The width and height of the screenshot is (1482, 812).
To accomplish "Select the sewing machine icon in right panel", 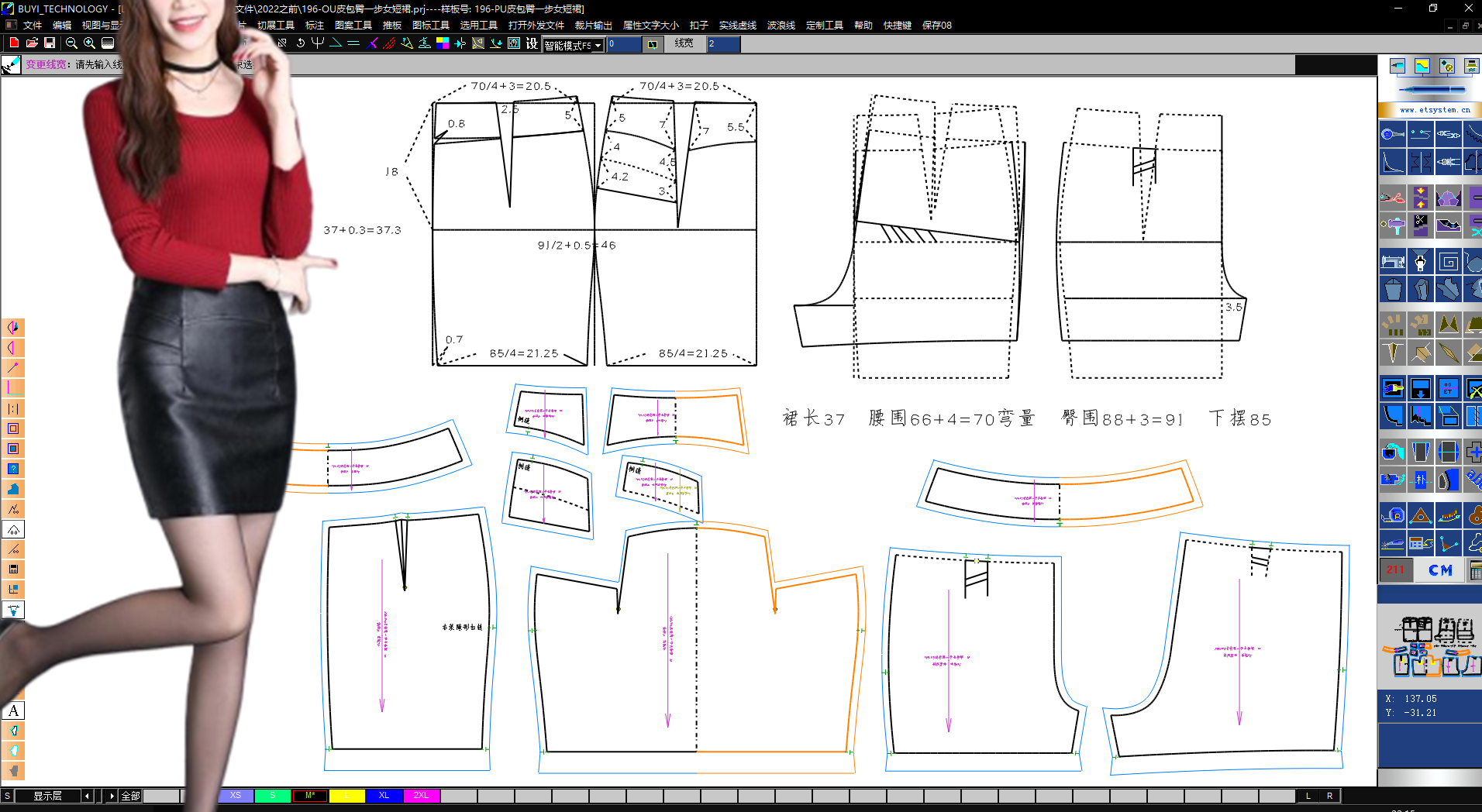I will (x=1393, y=262).
